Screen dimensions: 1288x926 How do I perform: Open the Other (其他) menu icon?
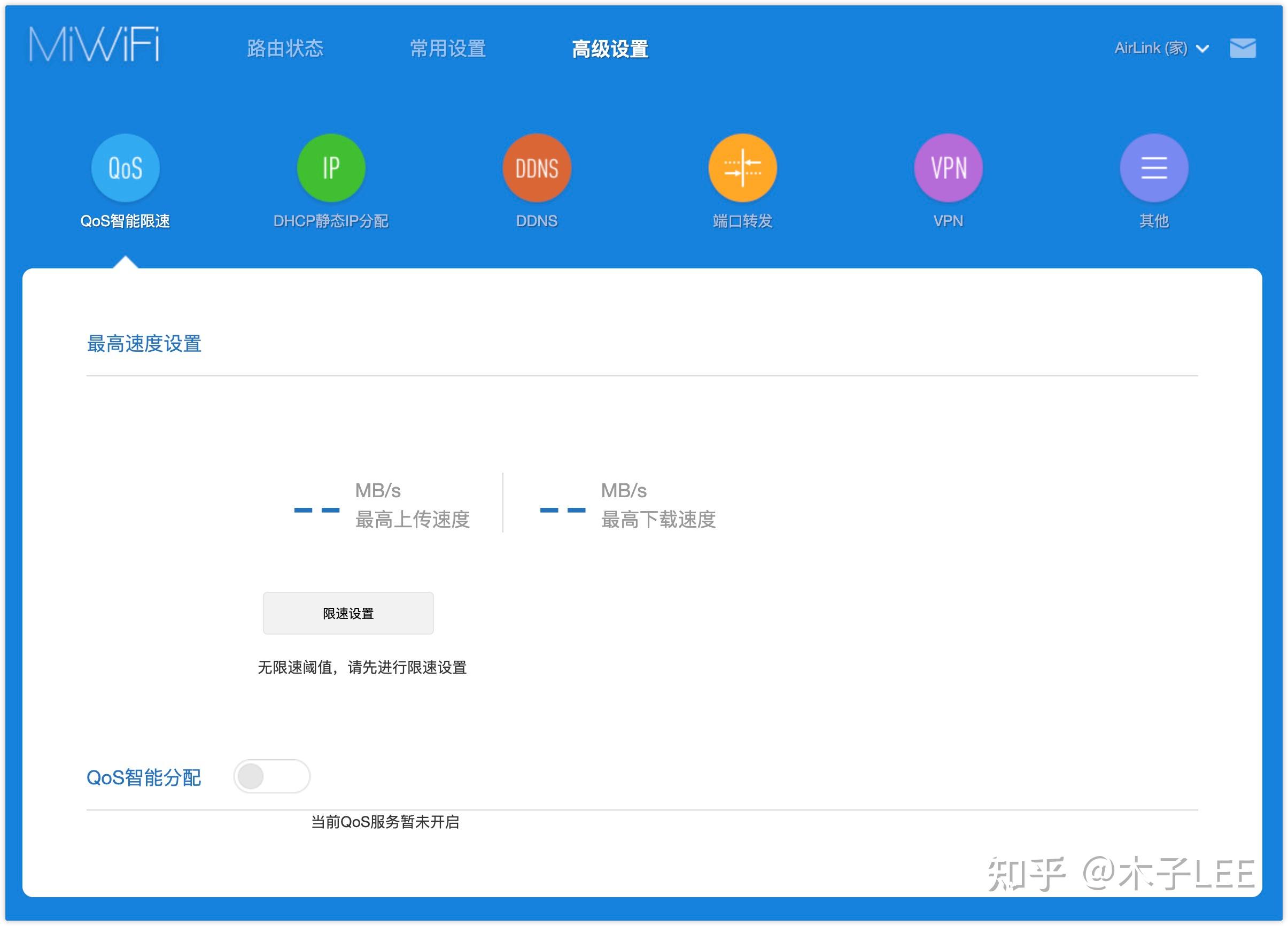click(x=1153, y=168)
